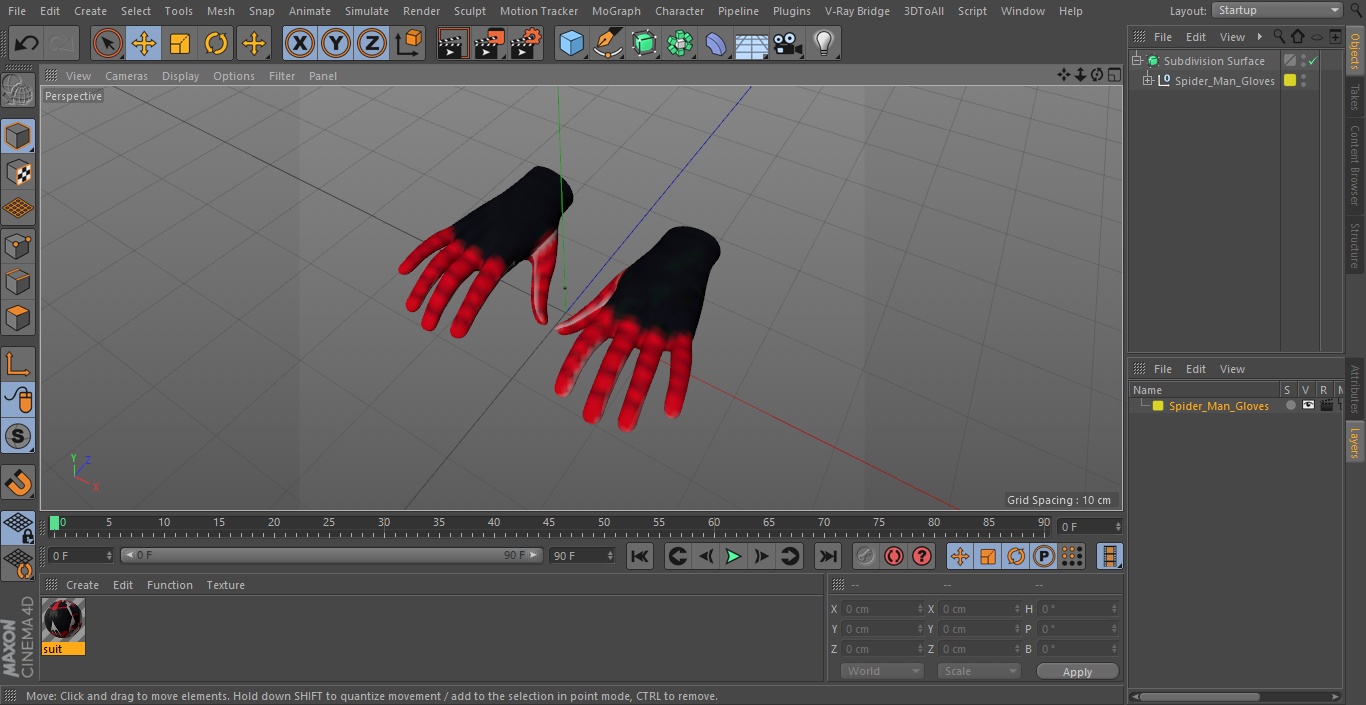The width and height of the screenshot is (1366, 705).
Task: Expand the Spider_Man_Gloves object node
Action: [x=1148, y=81]
